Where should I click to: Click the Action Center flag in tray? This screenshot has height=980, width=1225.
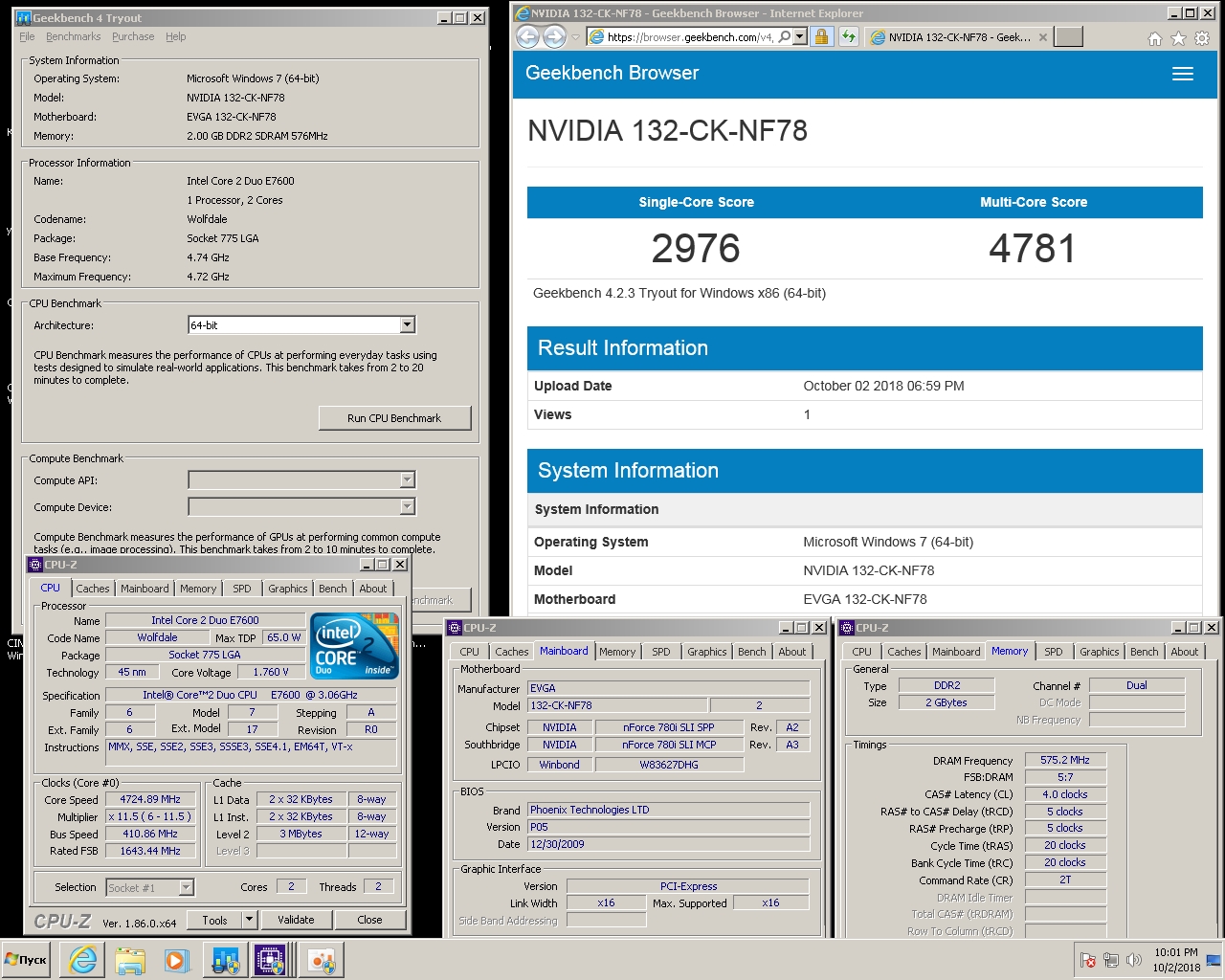1088,960
